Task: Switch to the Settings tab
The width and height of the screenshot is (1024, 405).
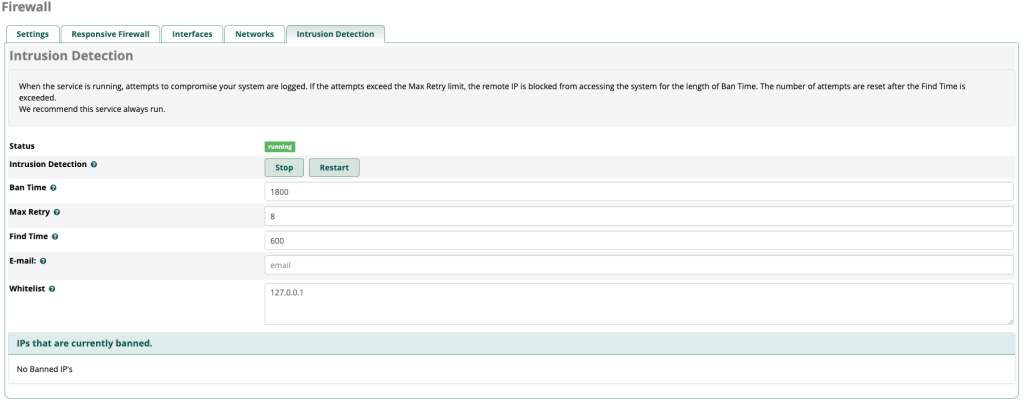Action: coord(32,34)
